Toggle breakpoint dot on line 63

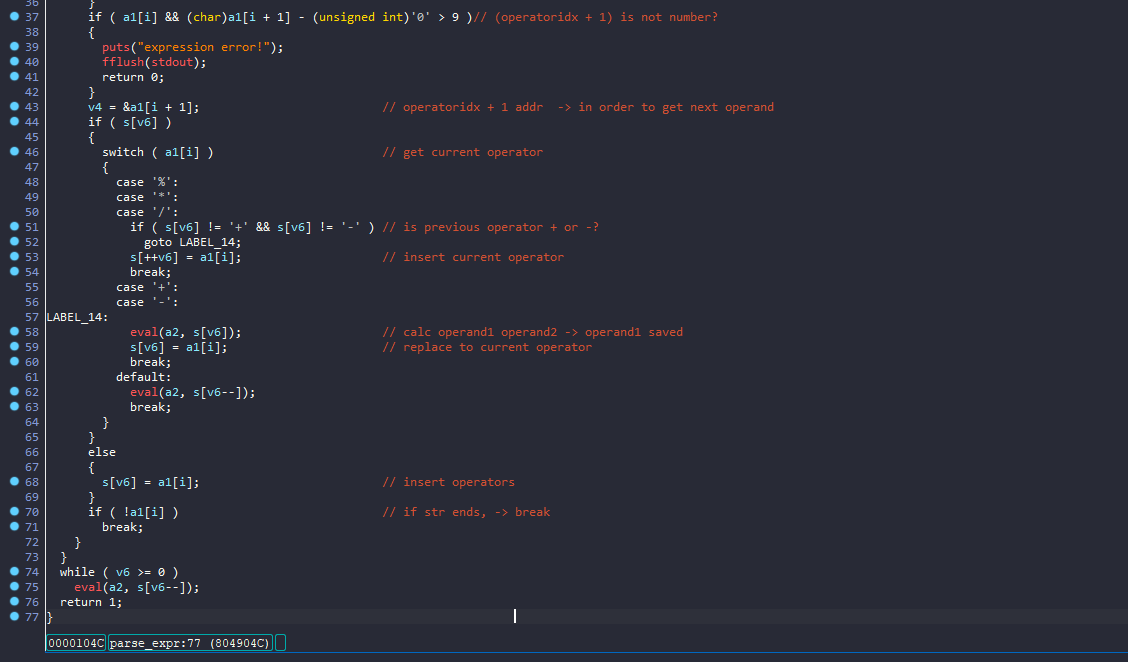point(14,407)
